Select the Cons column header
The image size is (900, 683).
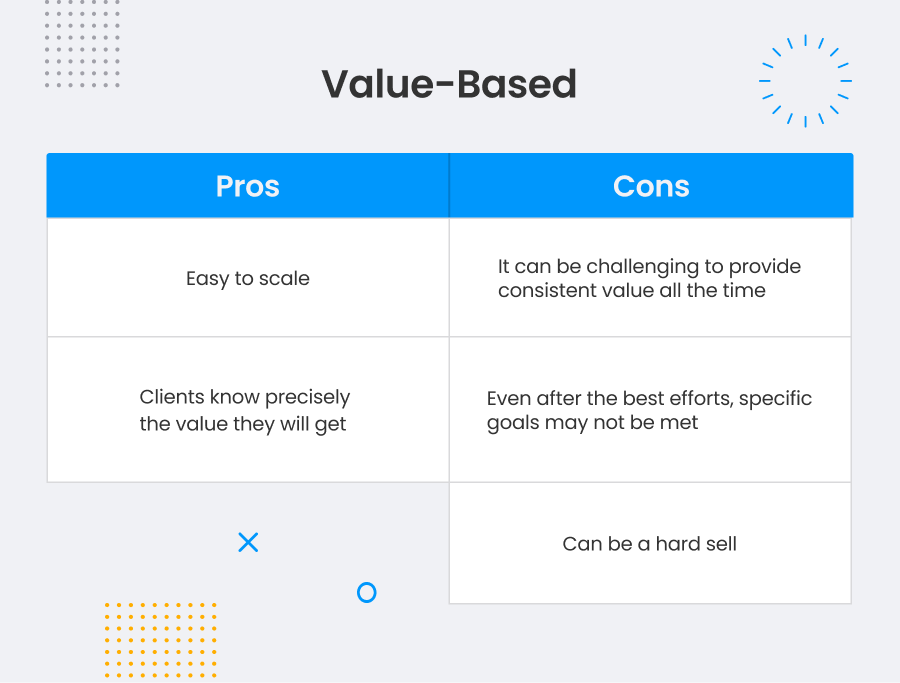pyautogui.click(x=651, y=186)
